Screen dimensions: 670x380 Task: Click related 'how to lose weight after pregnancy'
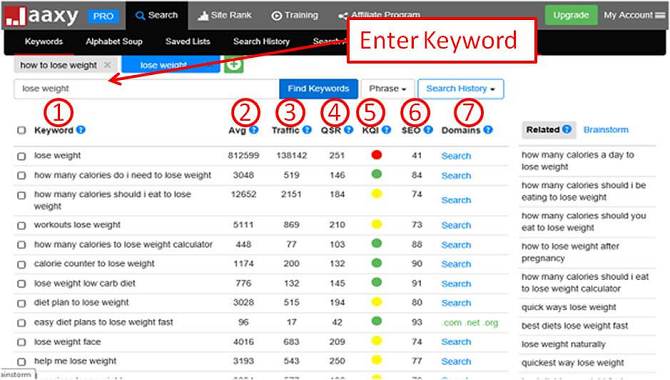click(x=570, y=252)
